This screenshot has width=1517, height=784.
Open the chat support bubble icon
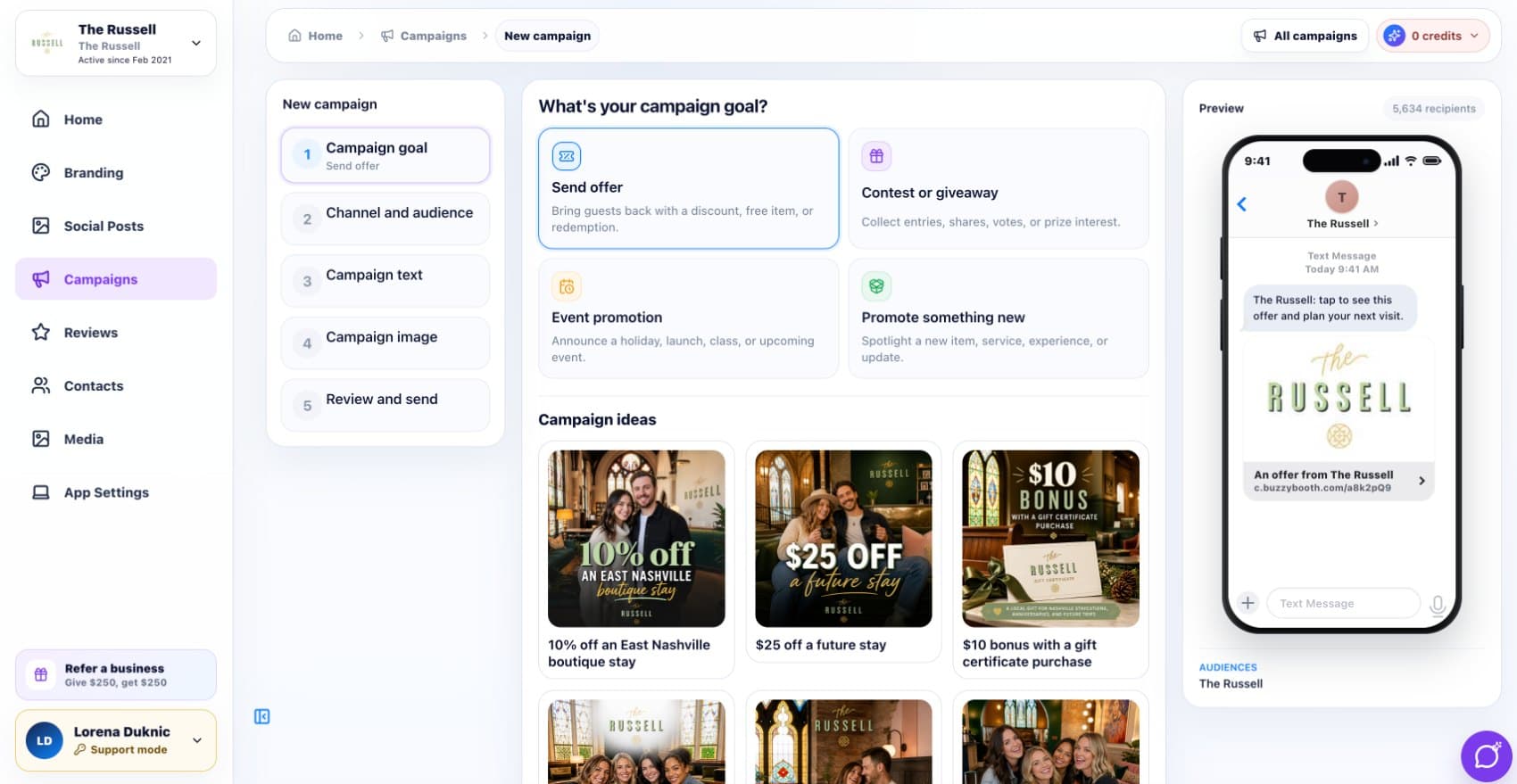coord(1487,756)
